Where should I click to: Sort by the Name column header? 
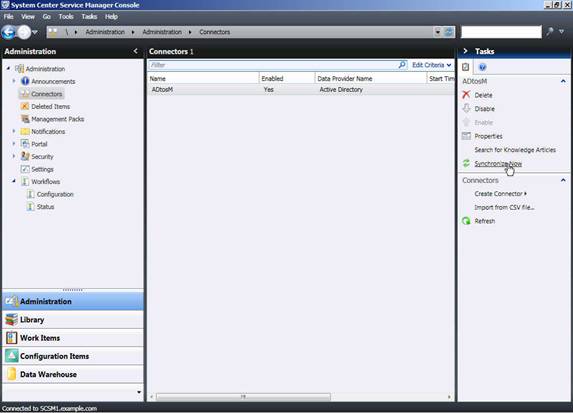pyautogui.click(x=203, y=78)
